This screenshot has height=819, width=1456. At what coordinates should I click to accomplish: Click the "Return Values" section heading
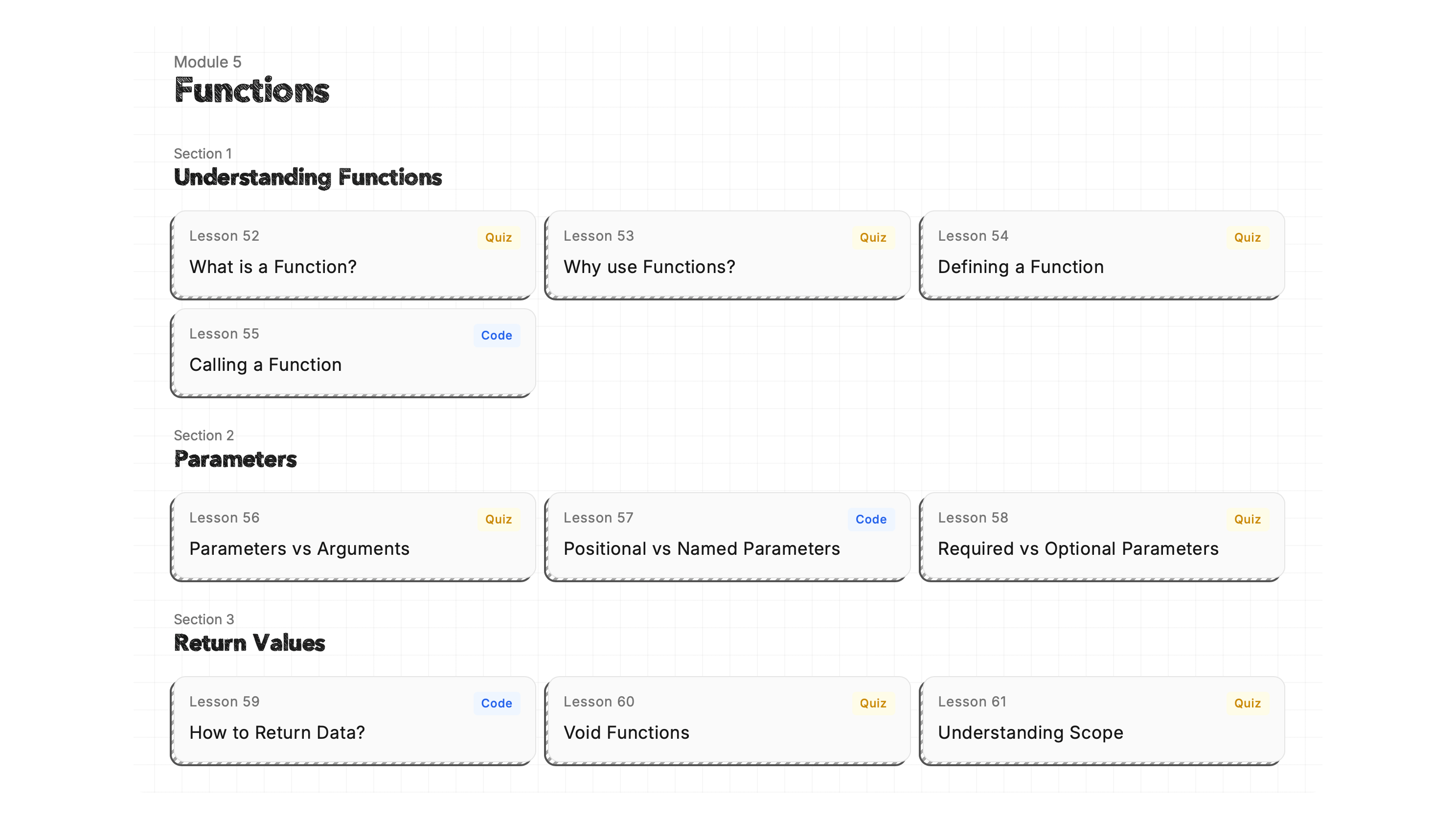[x=249, y=643]
